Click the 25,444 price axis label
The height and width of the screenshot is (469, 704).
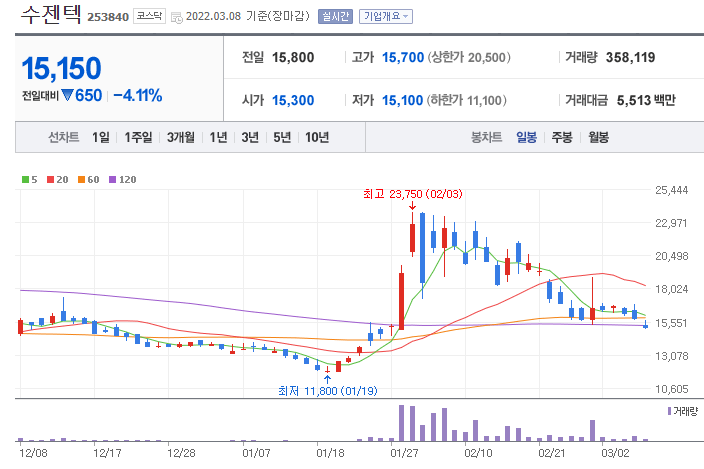pos(671,190)
